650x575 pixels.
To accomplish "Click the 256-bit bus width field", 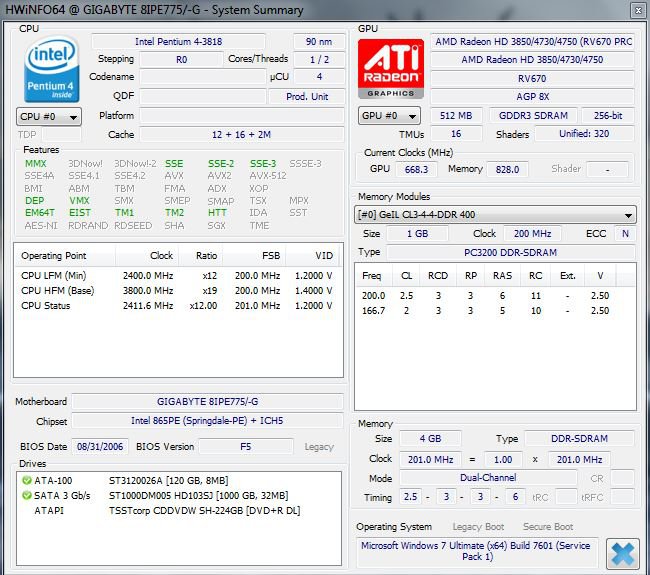I will 608,116.
